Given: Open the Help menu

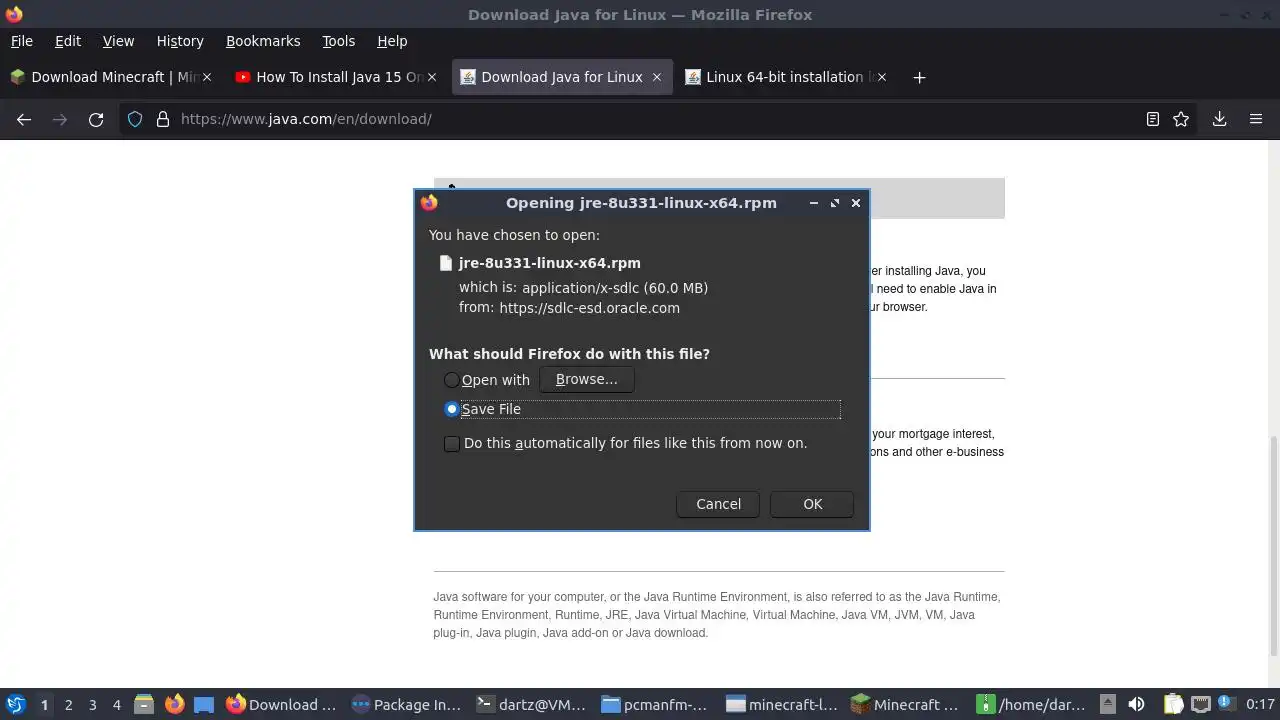Looking at the screenshot, I should point(392,41).
